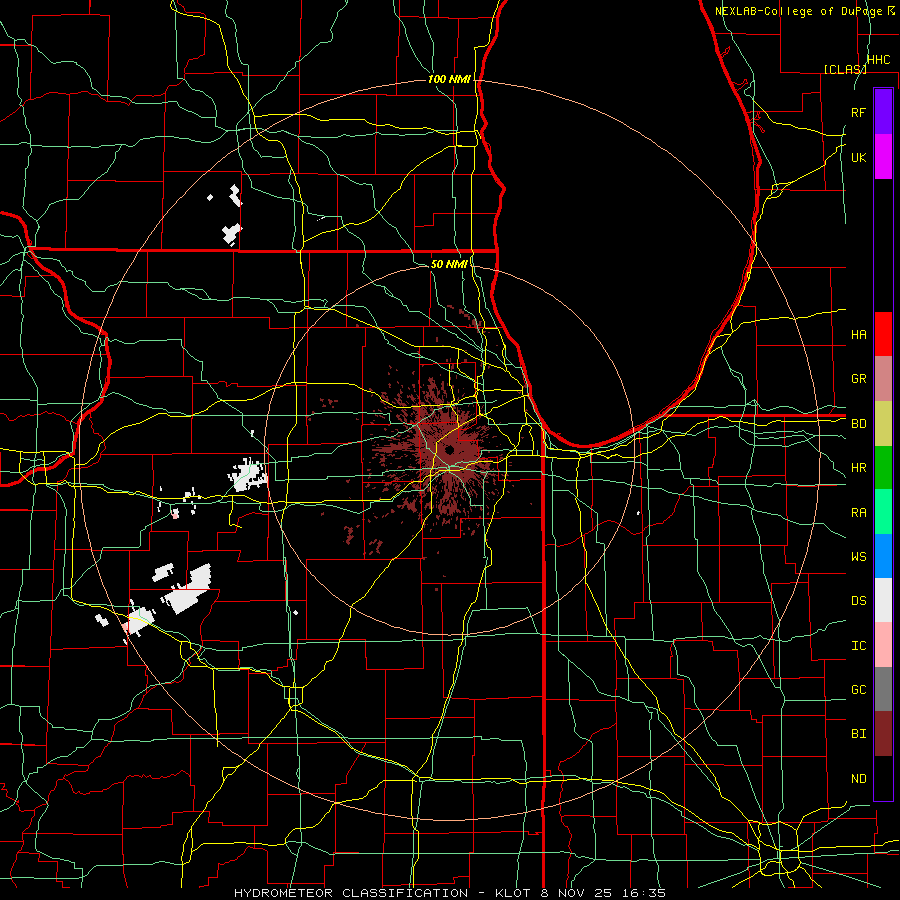Click the WS legend label
900x900 pixels.
pos(859,556)
